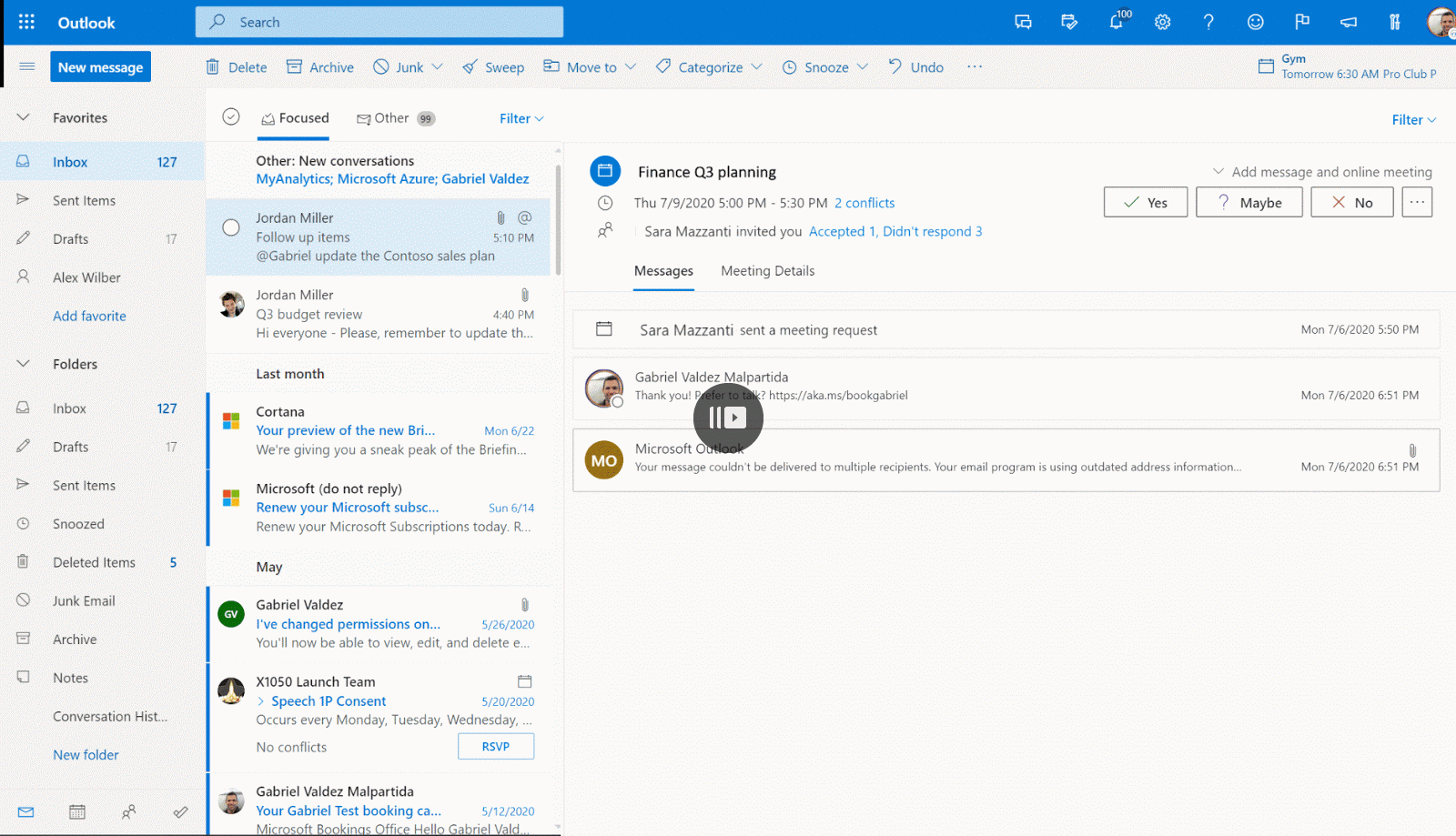Click New folder link
The width and height of the screenshot is (1456, 836).
(x=86, y=754)
